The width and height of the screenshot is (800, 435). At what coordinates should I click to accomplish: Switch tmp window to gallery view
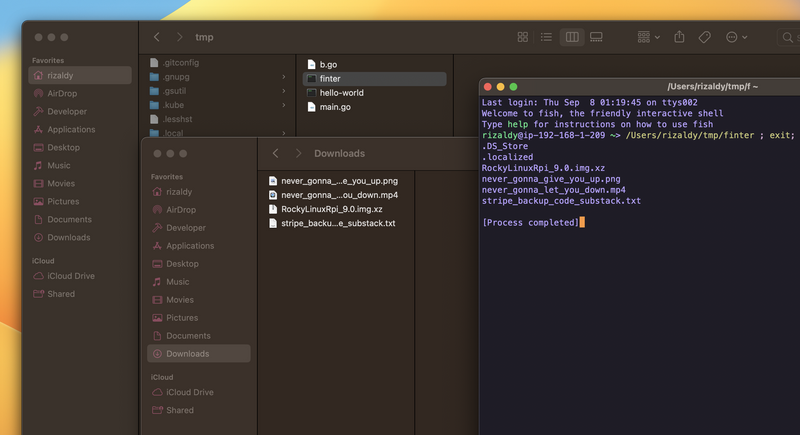596,37
